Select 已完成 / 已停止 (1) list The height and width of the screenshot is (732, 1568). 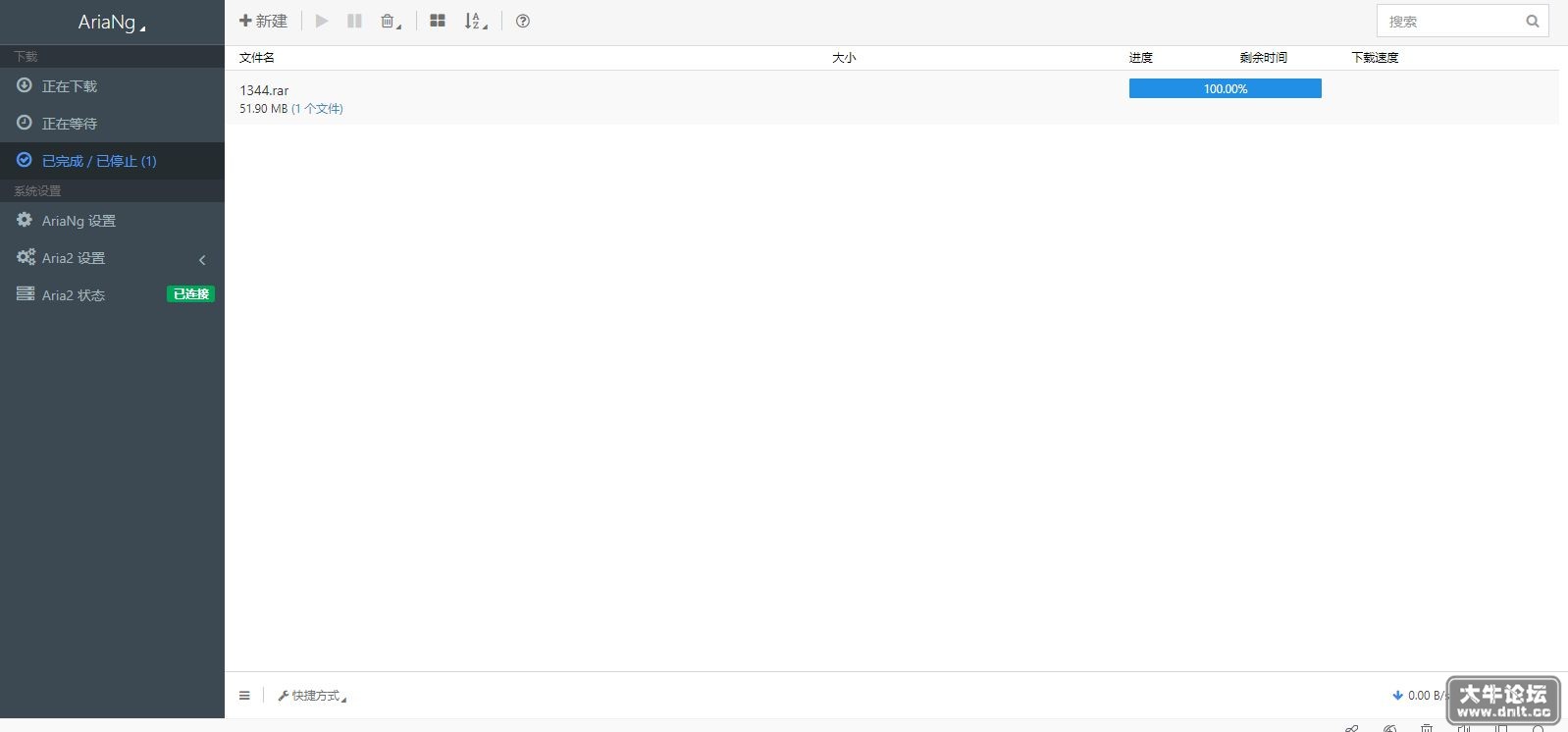[112, 161]
